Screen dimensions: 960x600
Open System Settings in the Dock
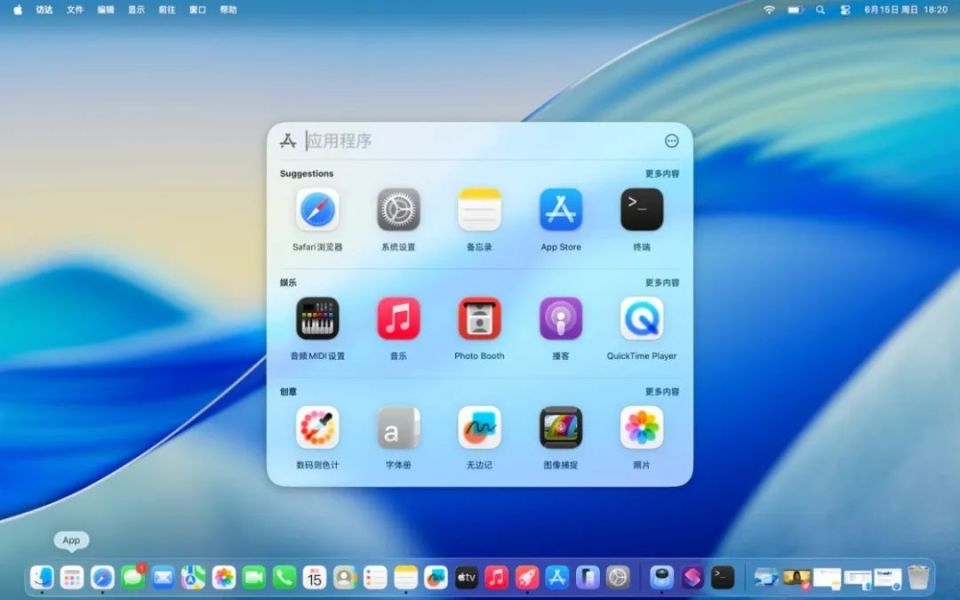(x=618, y=577)
